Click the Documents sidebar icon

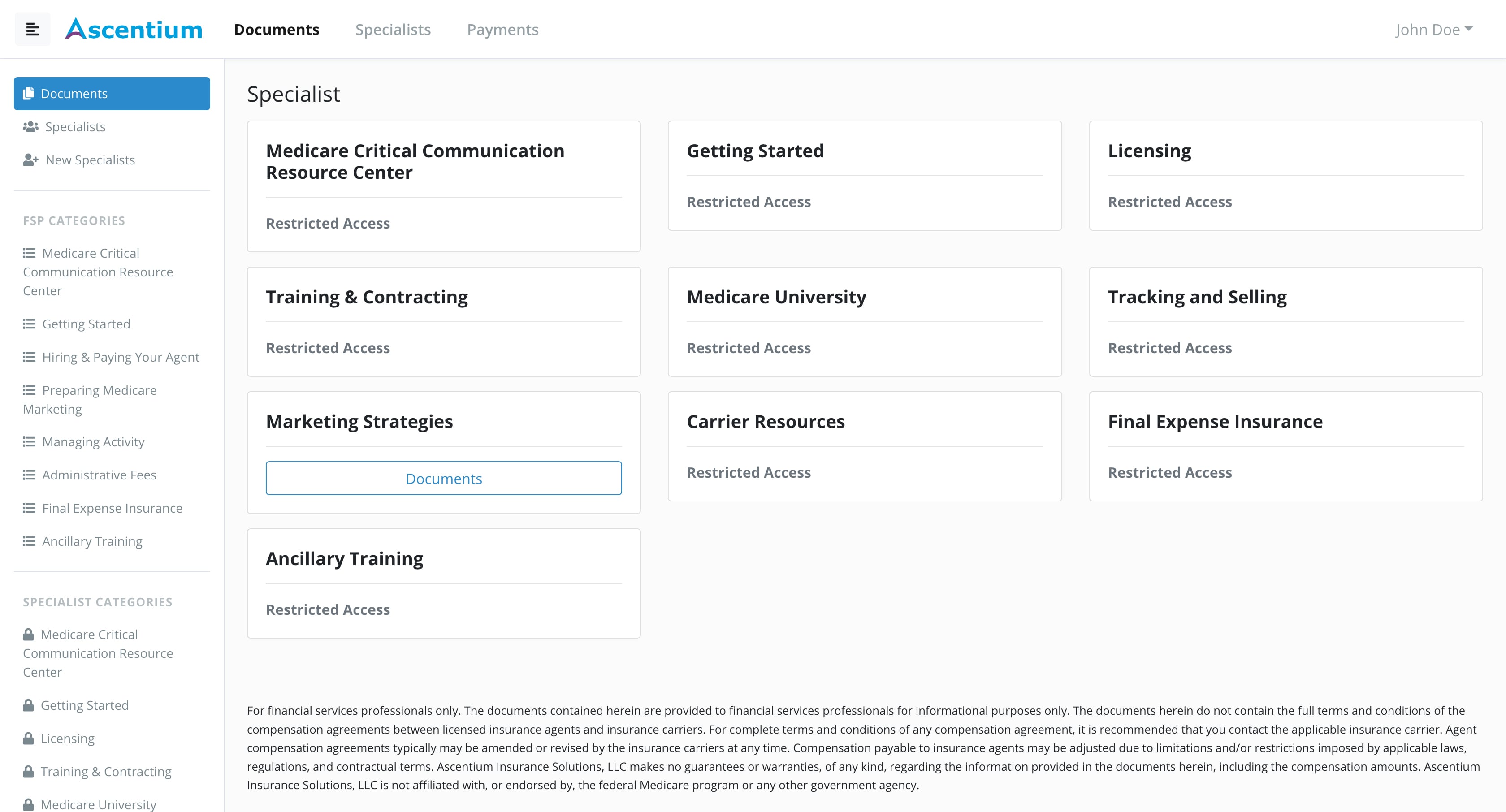point(28,94)
